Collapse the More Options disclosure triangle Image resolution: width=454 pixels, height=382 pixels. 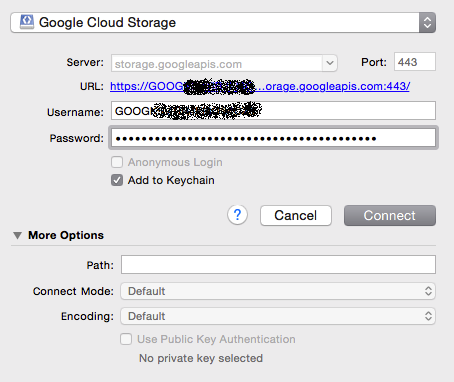18,236
